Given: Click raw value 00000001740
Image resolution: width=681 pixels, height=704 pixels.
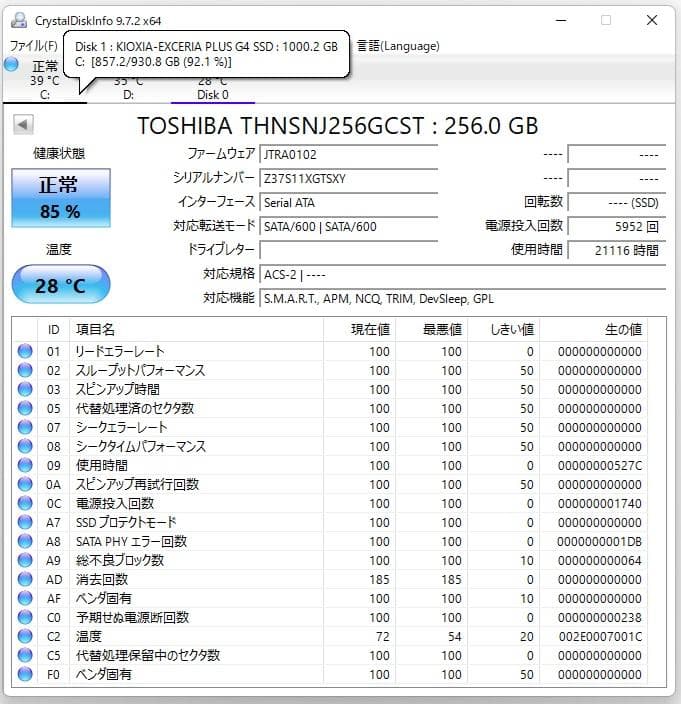Looking at the screenshot, I should click(600, 503).
